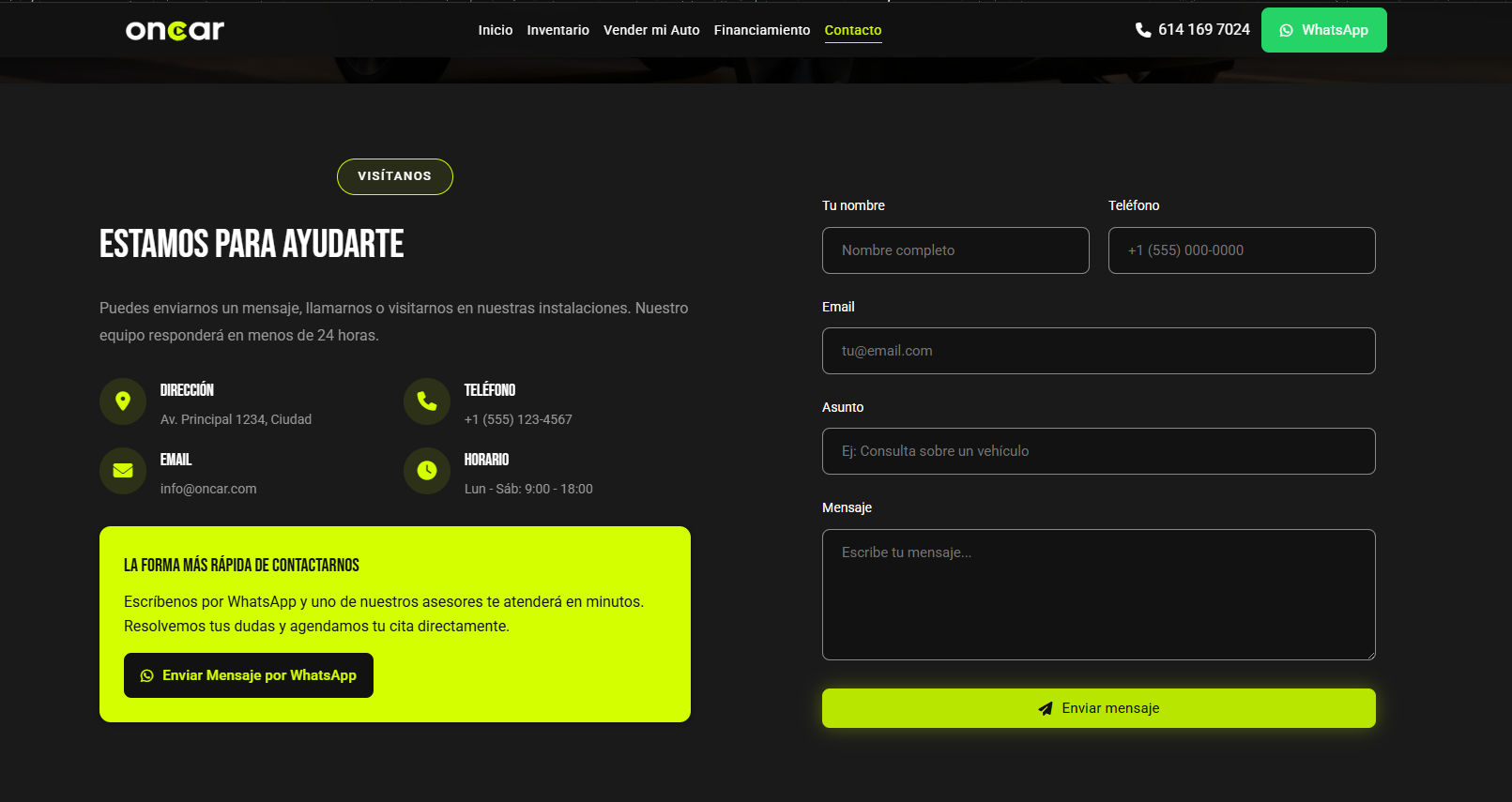
Task: Click WhatsApp icon in black message button
Action: (x=147, y=675)
